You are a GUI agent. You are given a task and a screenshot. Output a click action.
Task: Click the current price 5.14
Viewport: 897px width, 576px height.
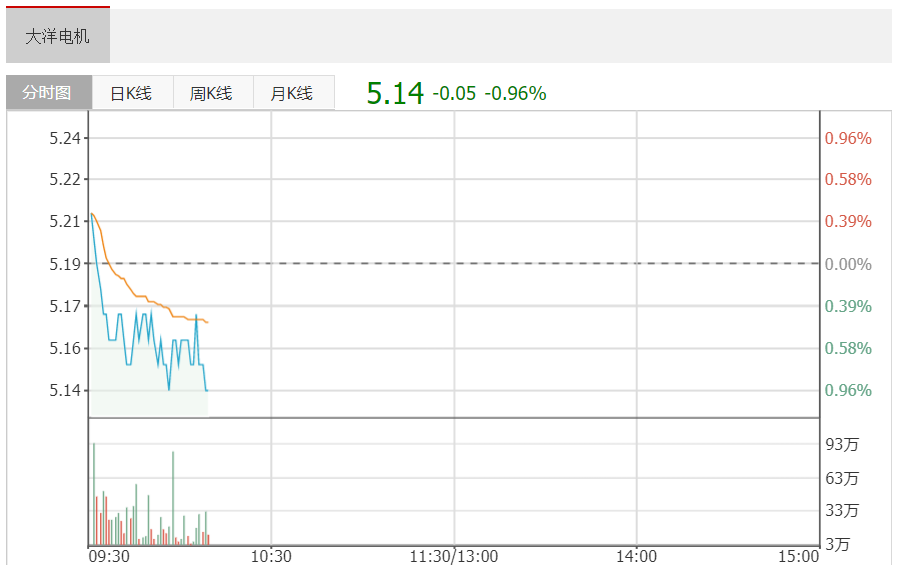[395, 93]
